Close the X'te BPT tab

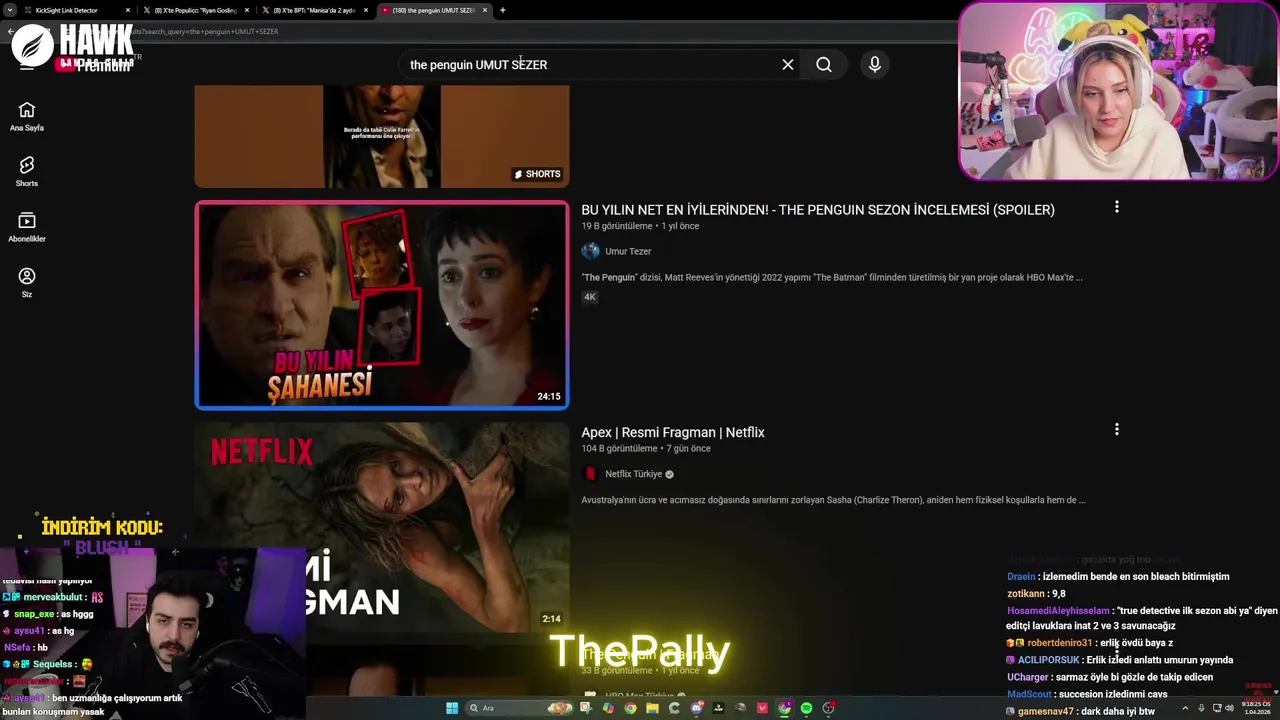click(366, 10)
